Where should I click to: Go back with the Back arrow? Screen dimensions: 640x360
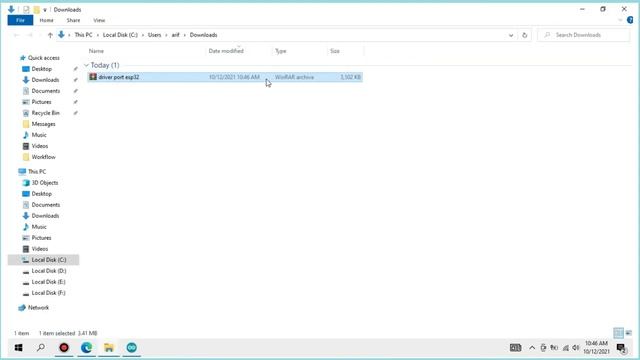click(x=16, y=35)
